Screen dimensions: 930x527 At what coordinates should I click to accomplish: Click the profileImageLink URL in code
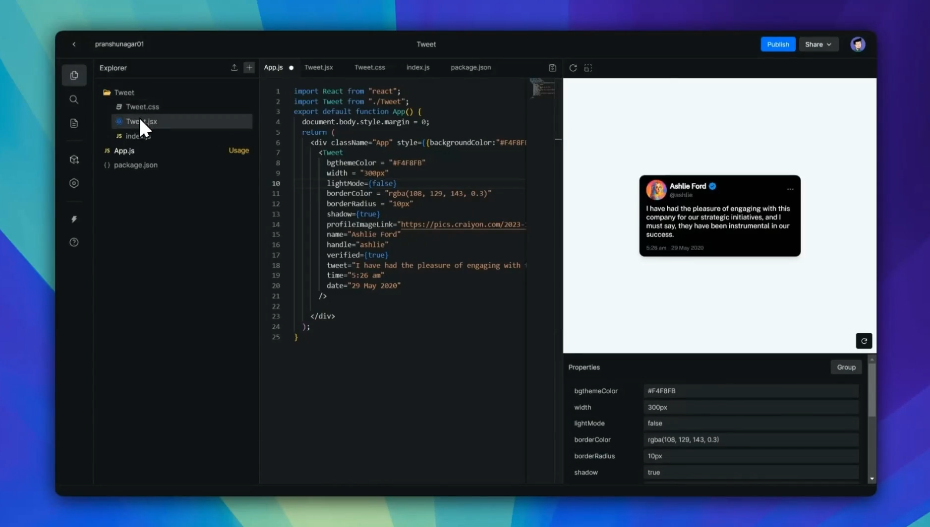coord(463,225)
